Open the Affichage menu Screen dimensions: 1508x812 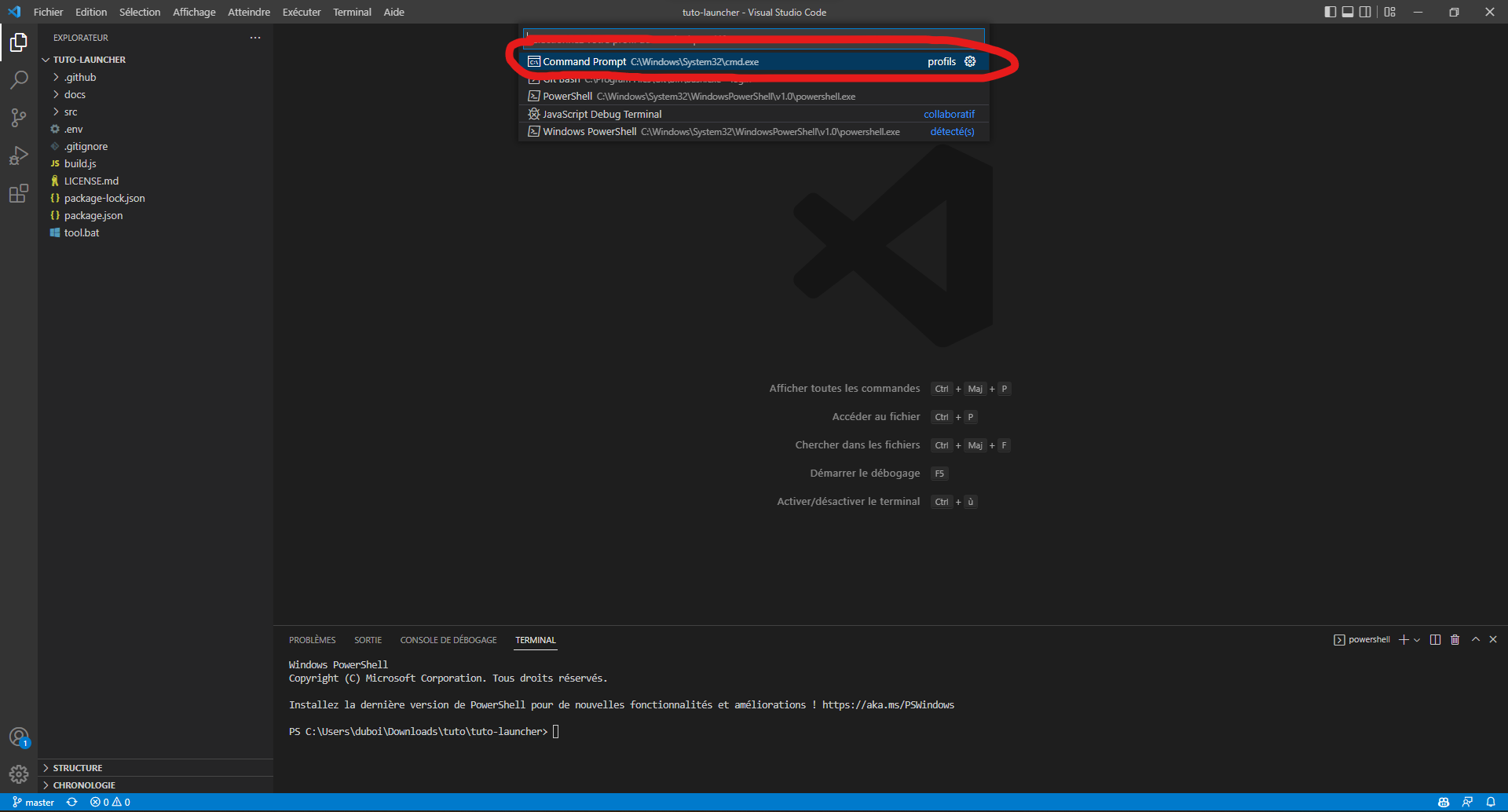click(x=194, y=12)
